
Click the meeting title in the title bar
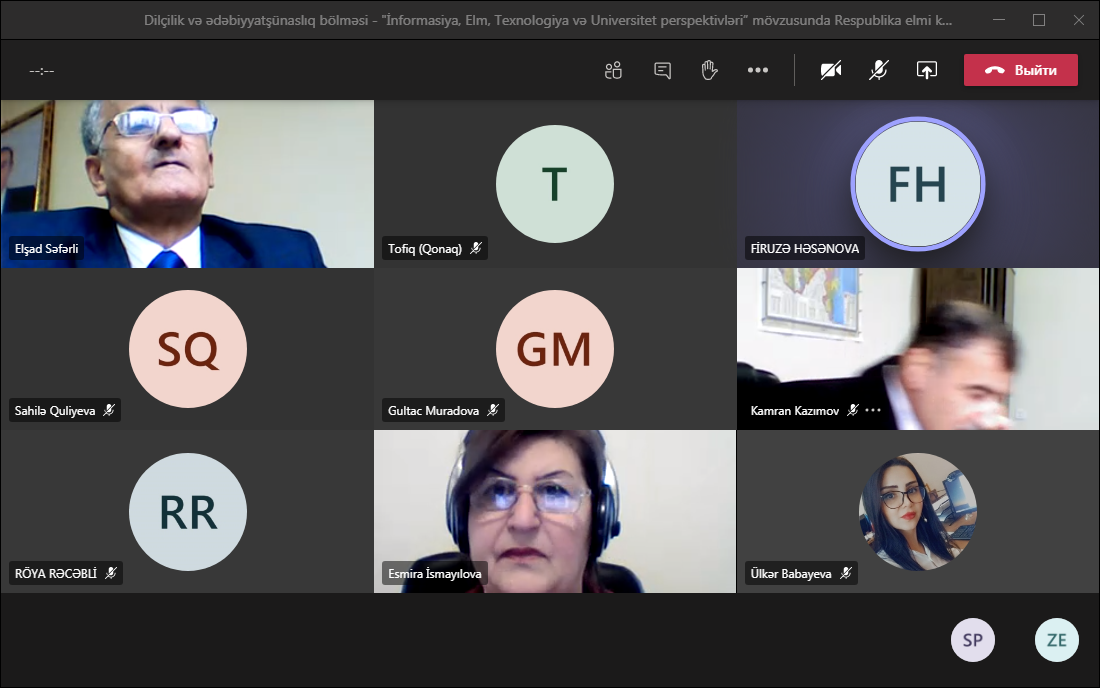[548, 20]
